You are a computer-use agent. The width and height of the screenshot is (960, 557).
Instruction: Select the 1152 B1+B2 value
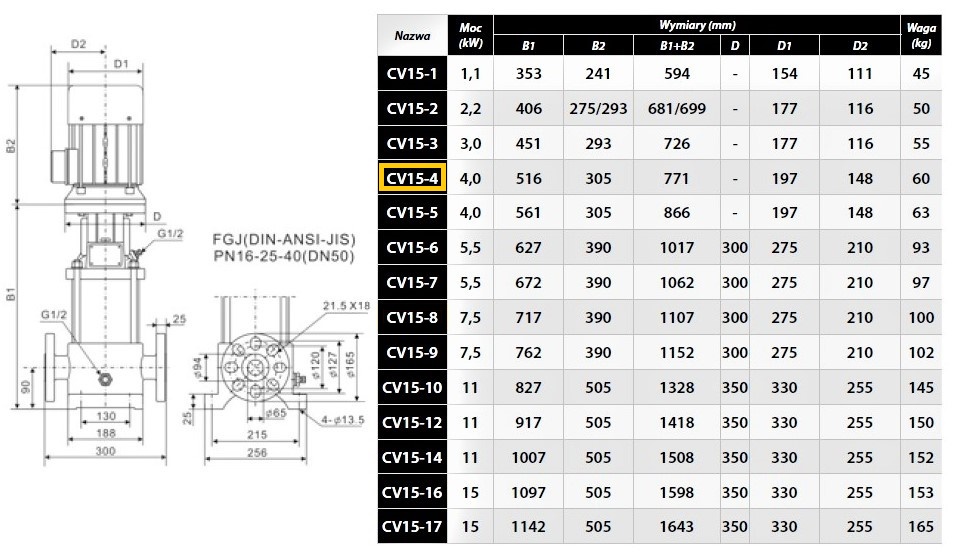[677, 352]
